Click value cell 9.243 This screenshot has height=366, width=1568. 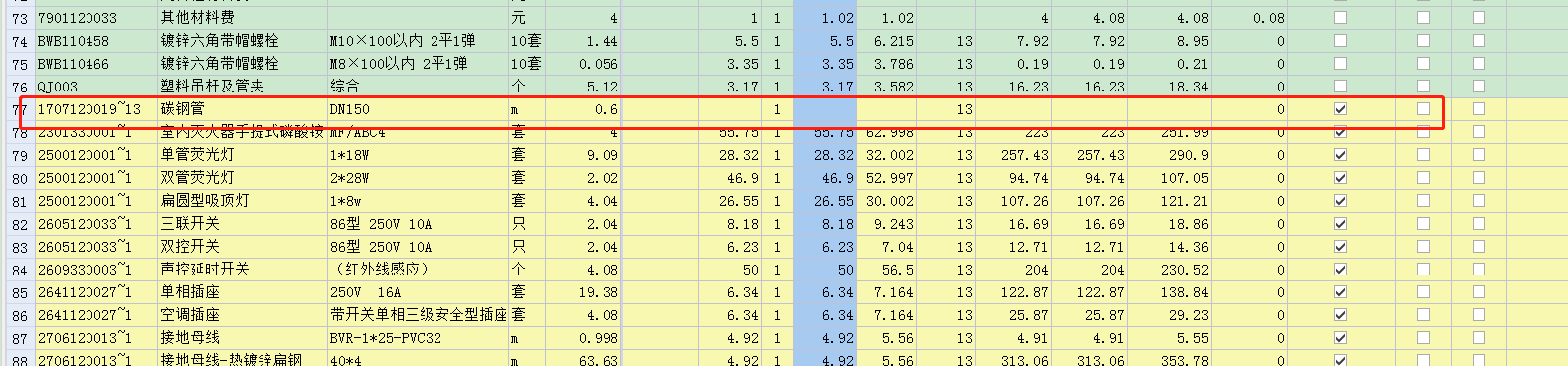886,224
